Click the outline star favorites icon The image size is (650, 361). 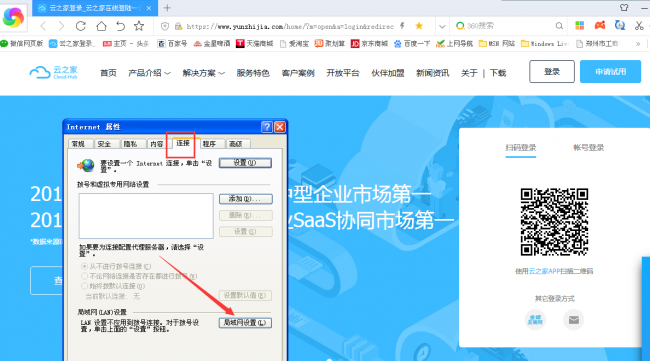point(139,26)
